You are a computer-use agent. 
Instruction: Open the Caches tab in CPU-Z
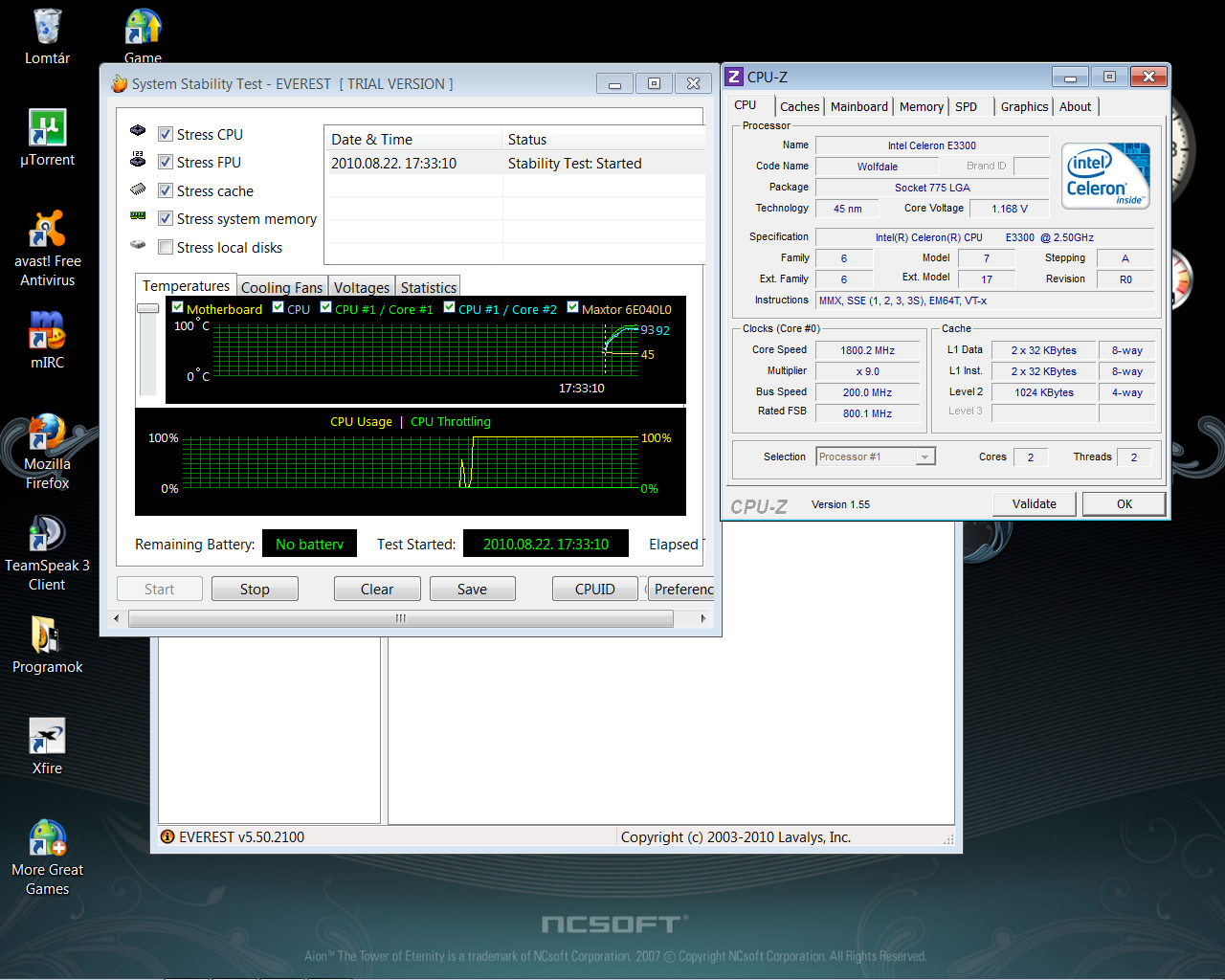click(x=799, y=106)
